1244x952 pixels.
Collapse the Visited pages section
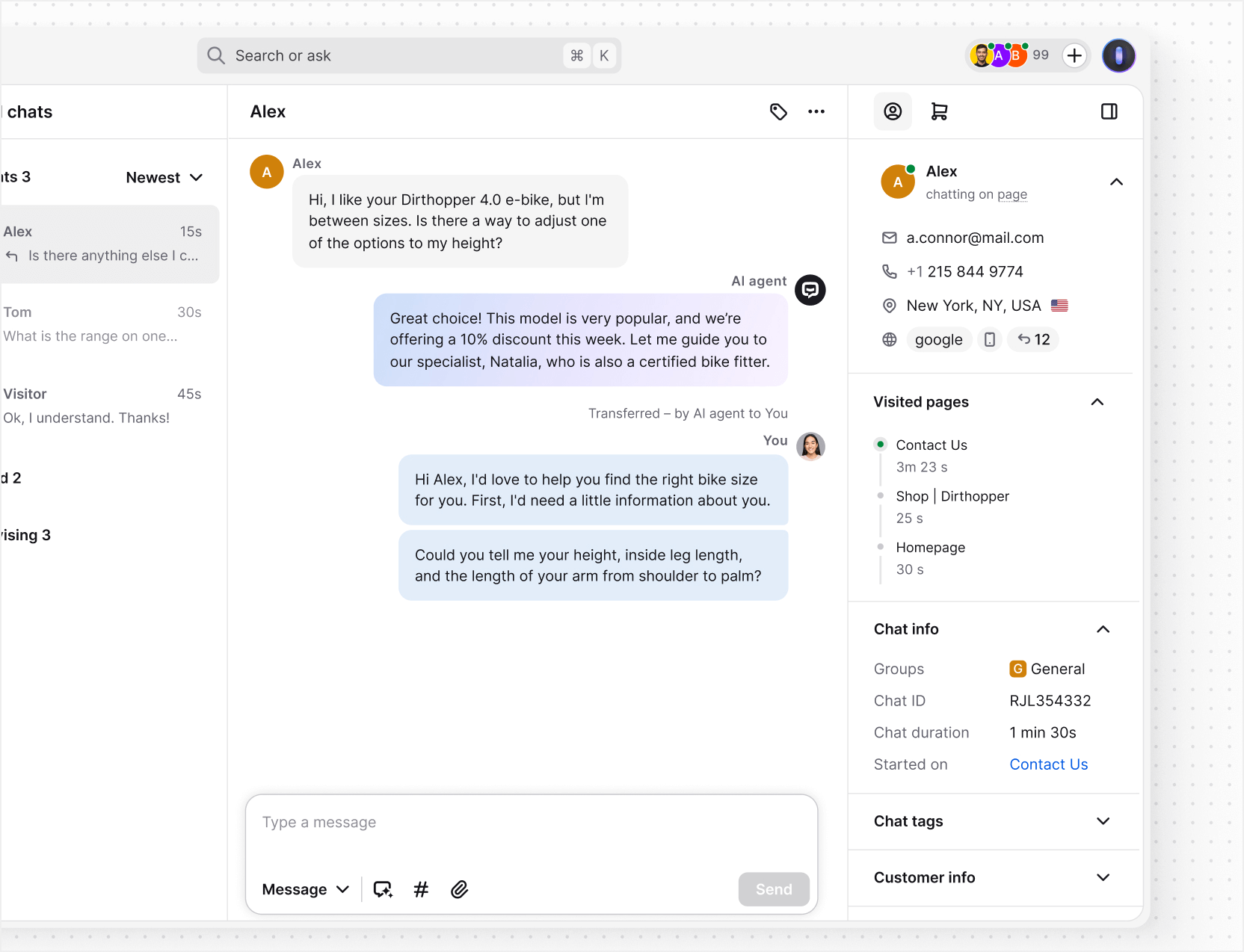coord(1097,402)
